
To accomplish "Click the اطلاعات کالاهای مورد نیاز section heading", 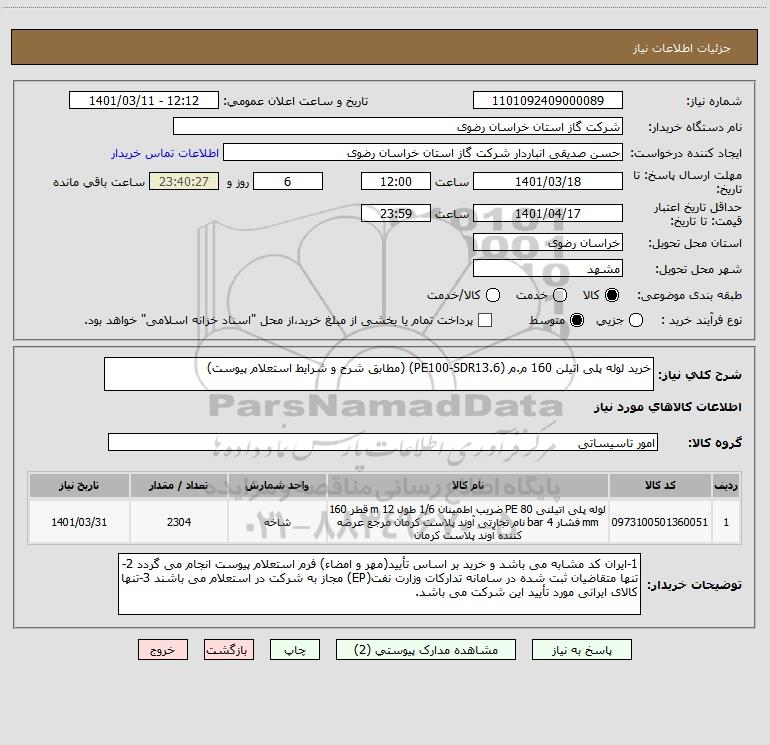I will tap(667, 407).
